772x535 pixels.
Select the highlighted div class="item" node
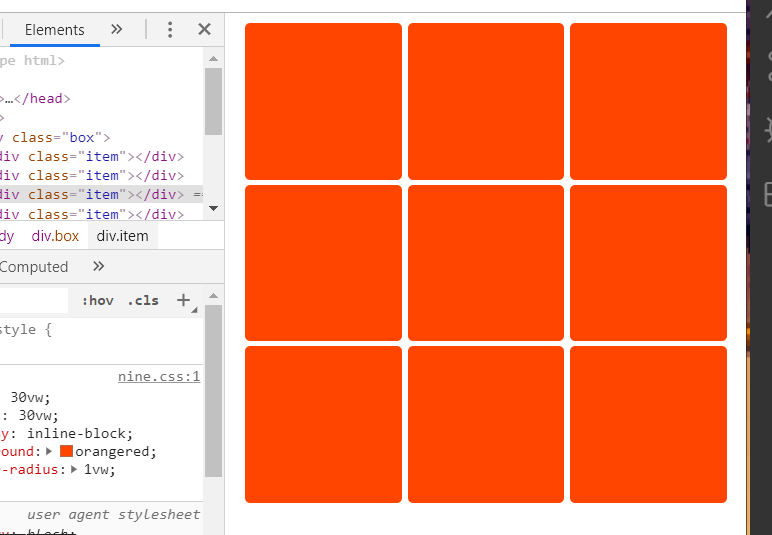pyautogui.click(x=90, y=195)
